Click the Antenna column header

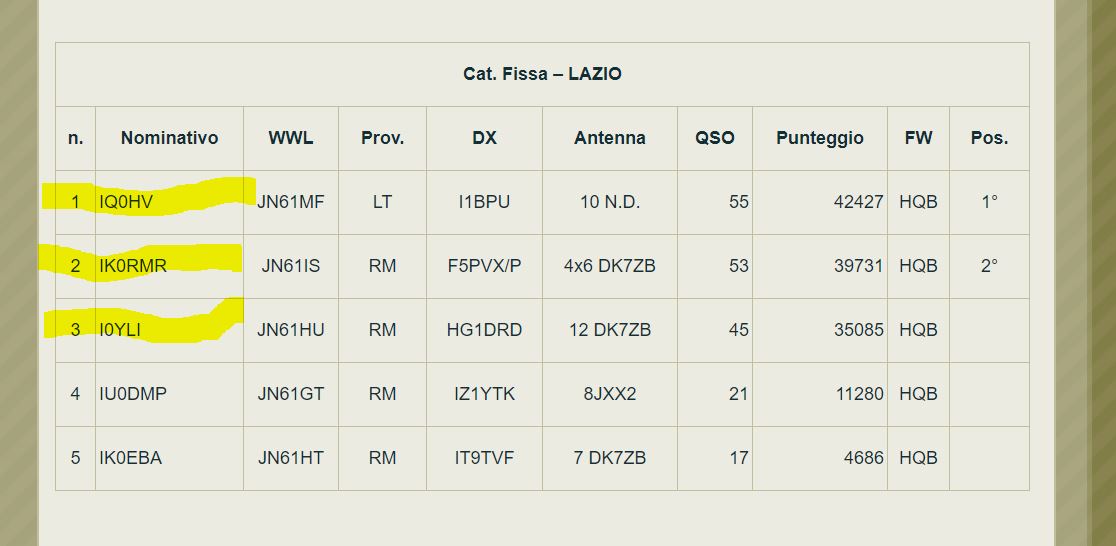click(609, 138)
